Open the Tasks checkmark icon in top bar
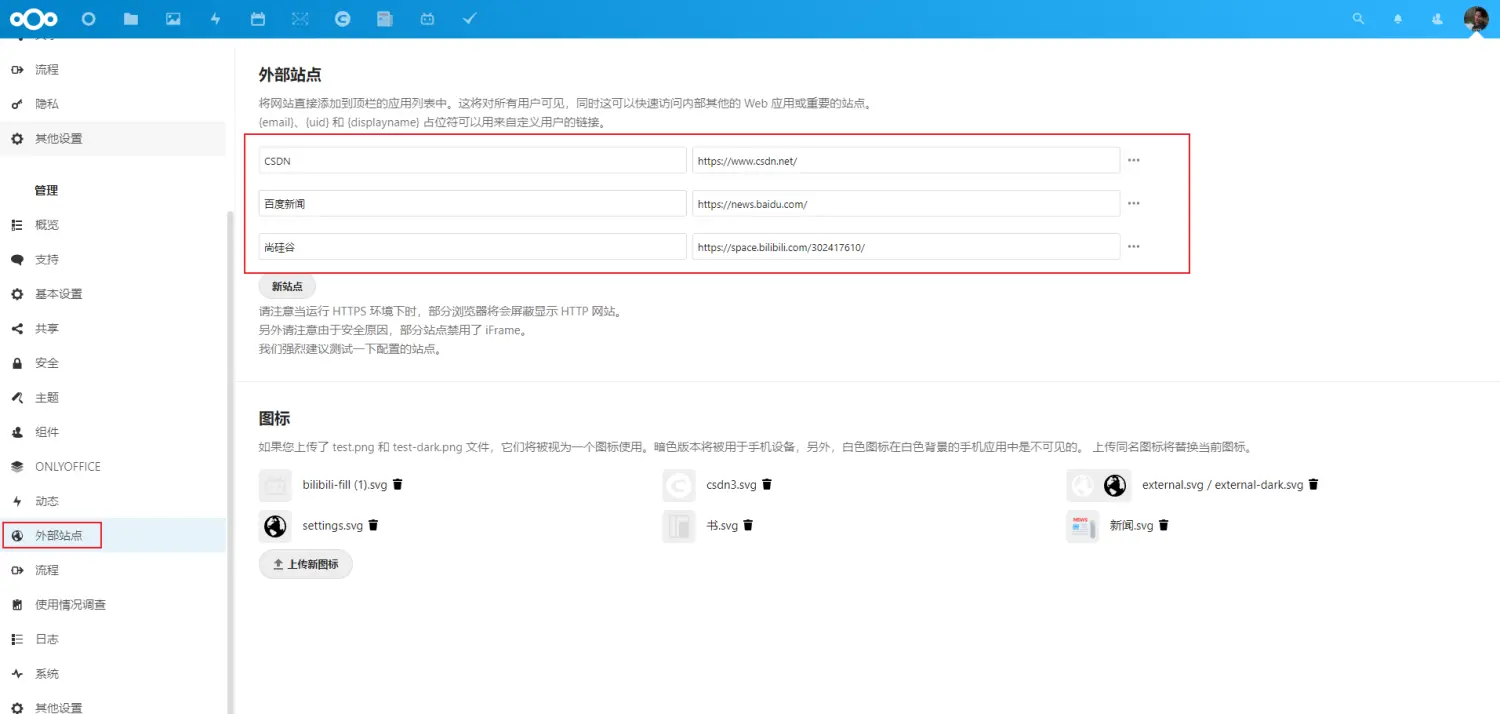The height and width of the screenshot is (714, 1500). tap(470, 18)
